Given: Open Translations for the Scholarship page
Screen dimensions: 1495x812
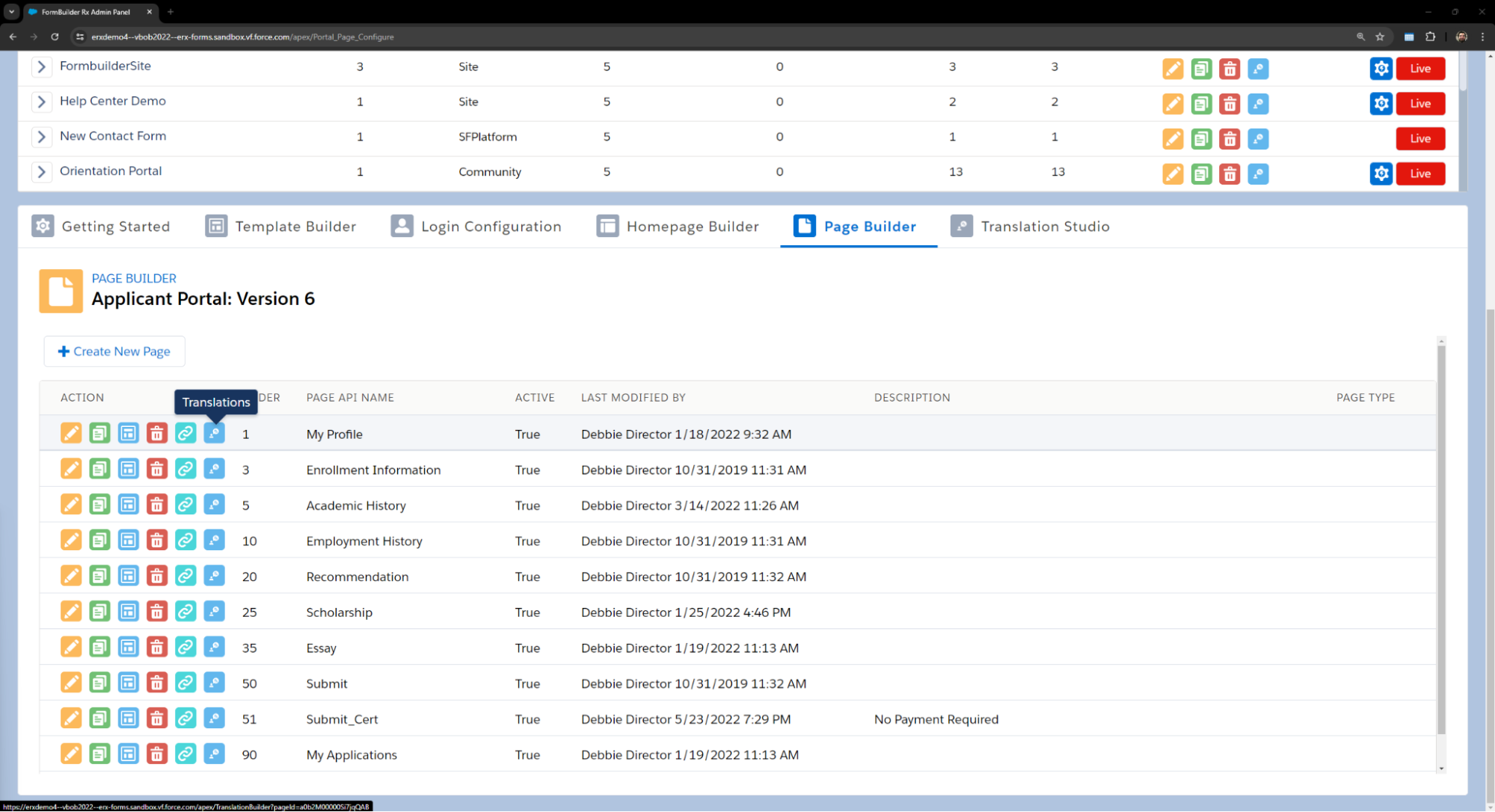Looking at the screenshot, I should point(214,612).
